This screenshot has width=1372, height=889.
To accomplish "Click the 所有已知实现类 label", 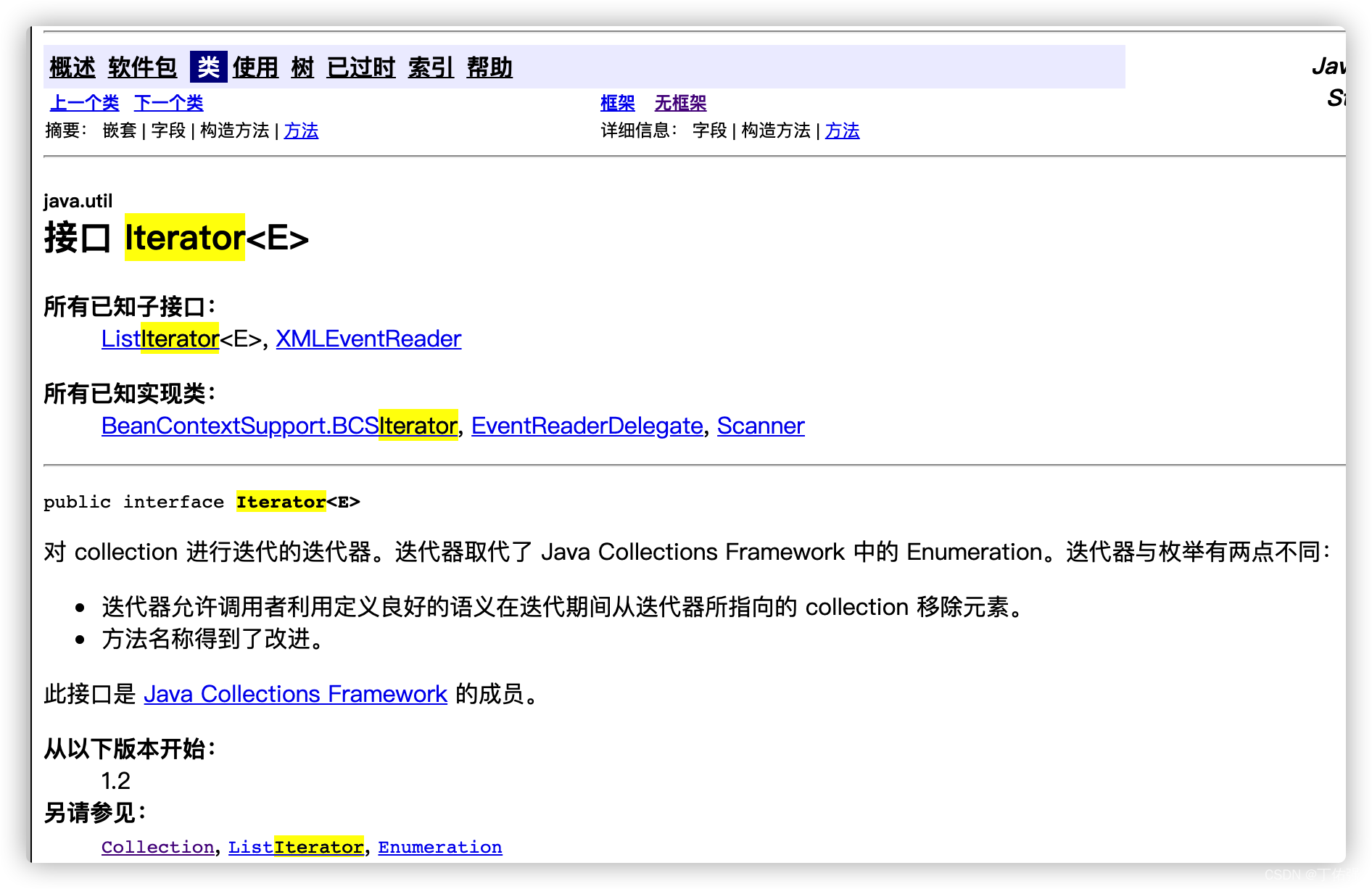I will (131, 394).
